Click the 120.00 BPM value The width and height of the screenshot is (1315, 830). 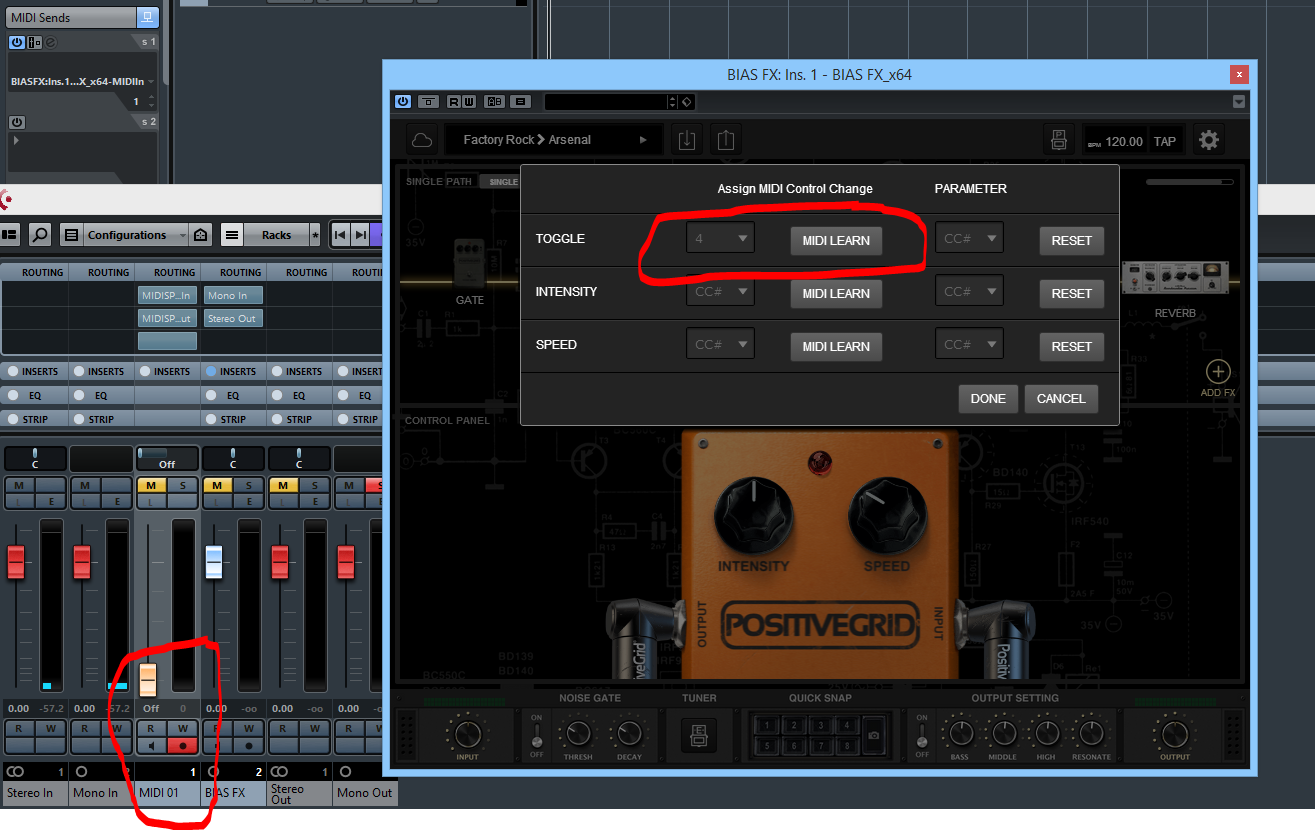[x=1123, y=141]
